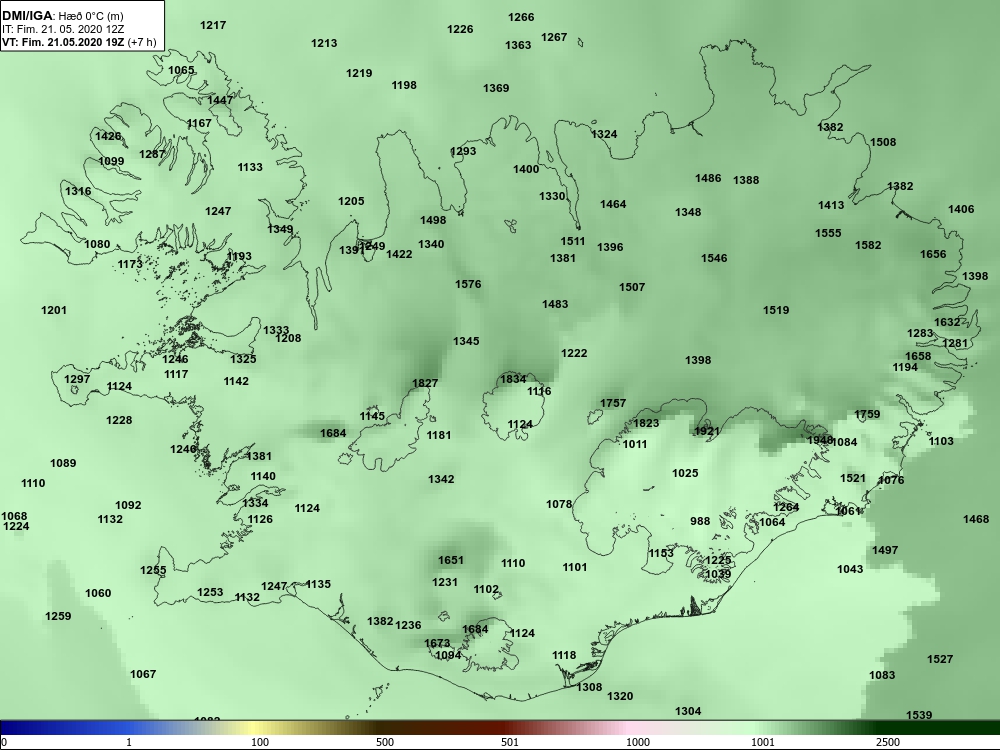The height and width of the screenshot is (750, 1000).
Task: Select the value 1464
Action: click(613, 204)
